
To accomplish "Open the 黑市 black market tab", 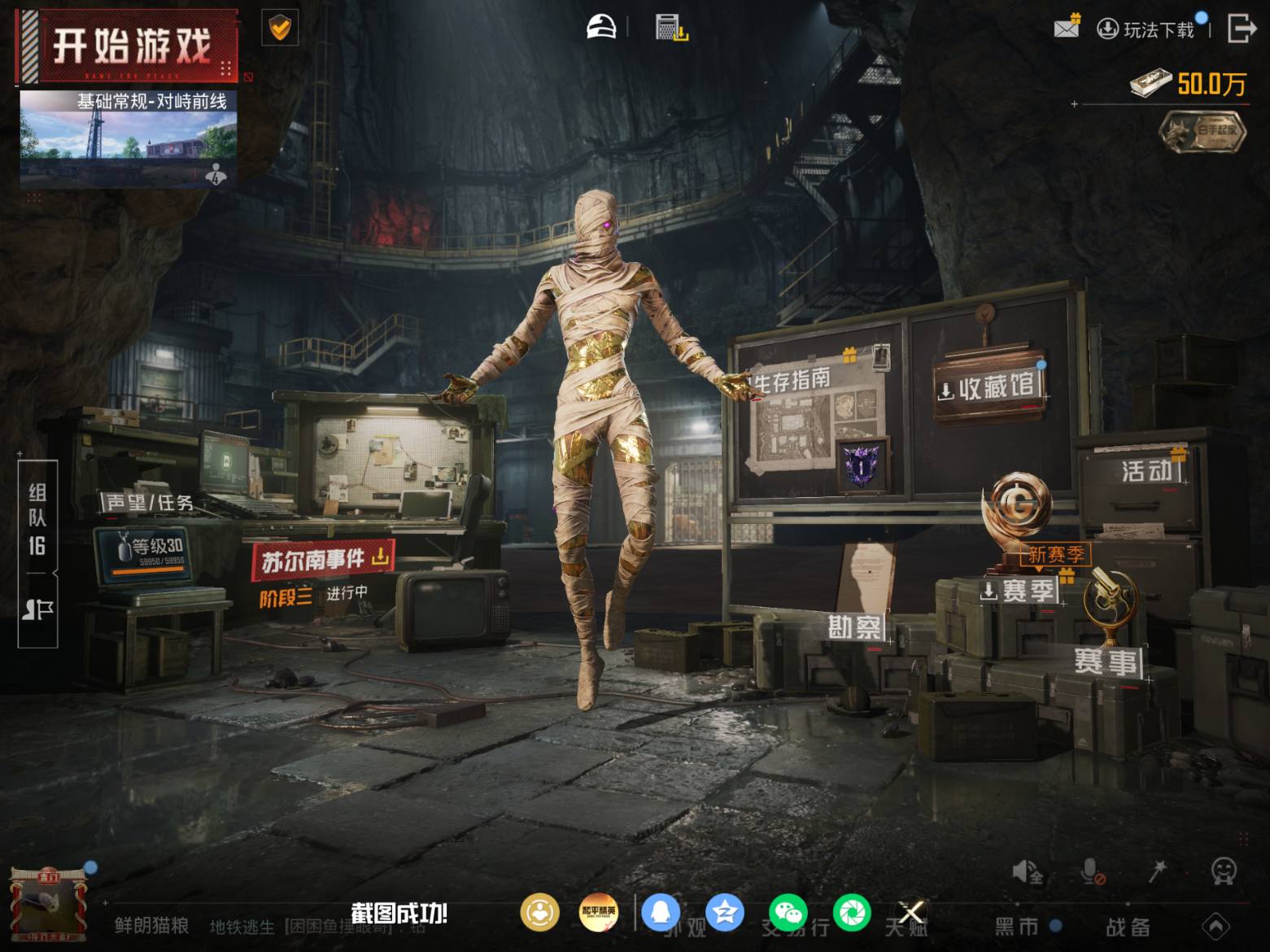I will click(x=1018, y=926).
